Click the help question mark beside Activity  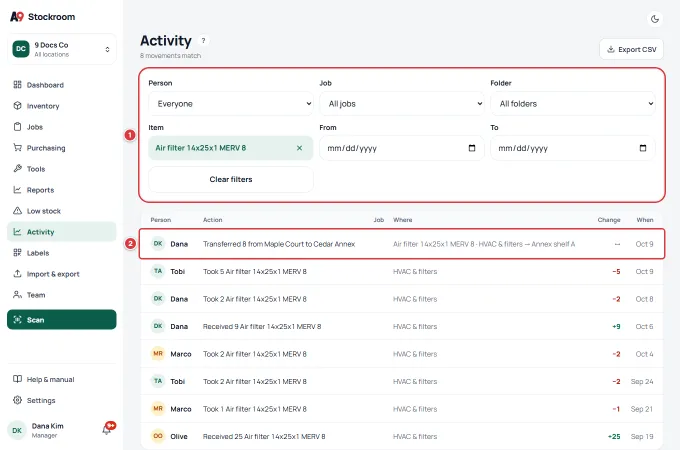tap(203, 40)
